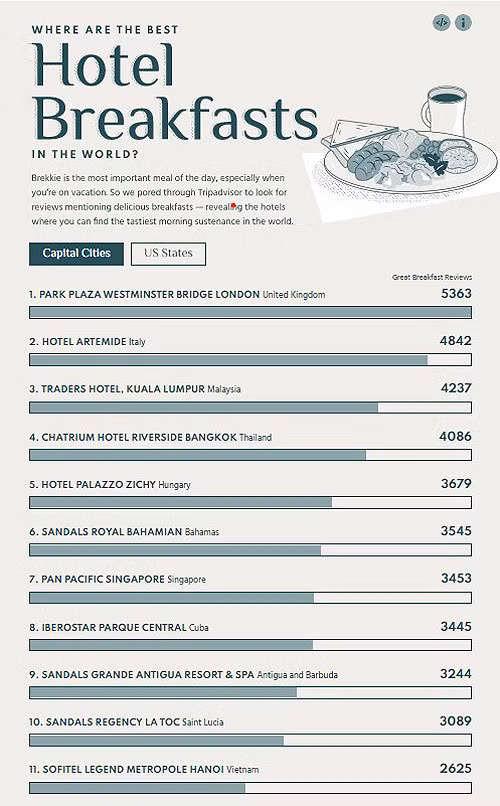Click the Great Breakfast Reviews column label
The image size is (500, 806).
pyautogui.click(x=432, y=277)
